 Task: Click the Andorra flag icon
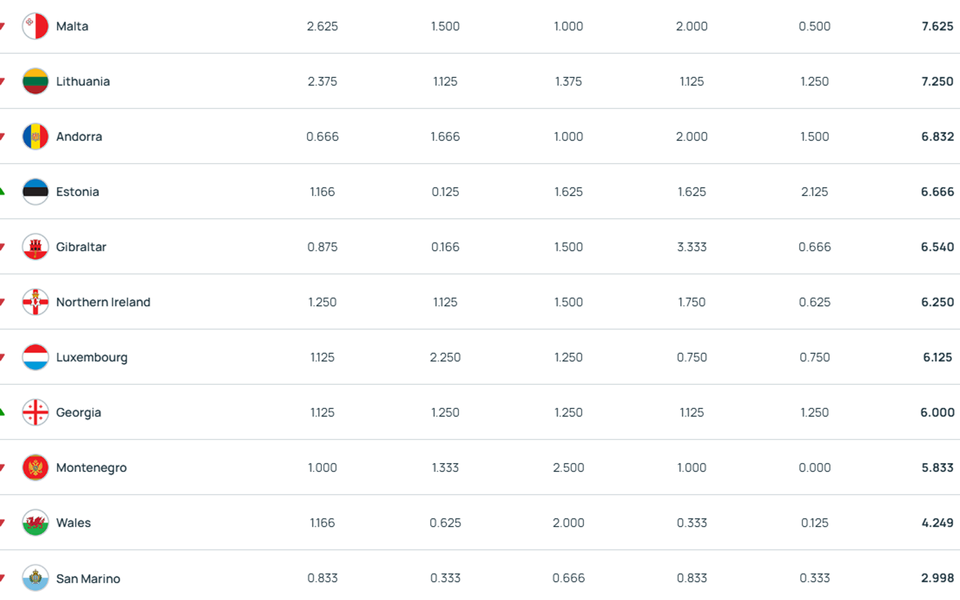36,137
